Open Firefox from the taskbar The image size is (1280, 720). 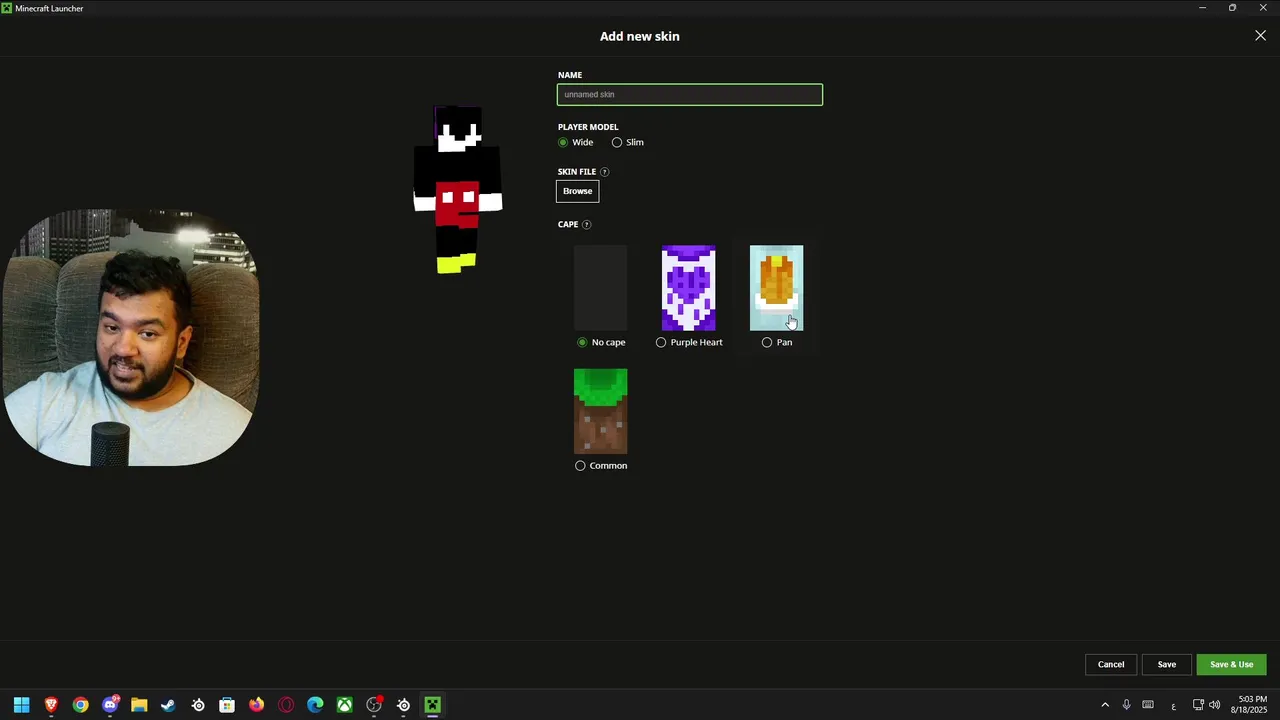257,705
